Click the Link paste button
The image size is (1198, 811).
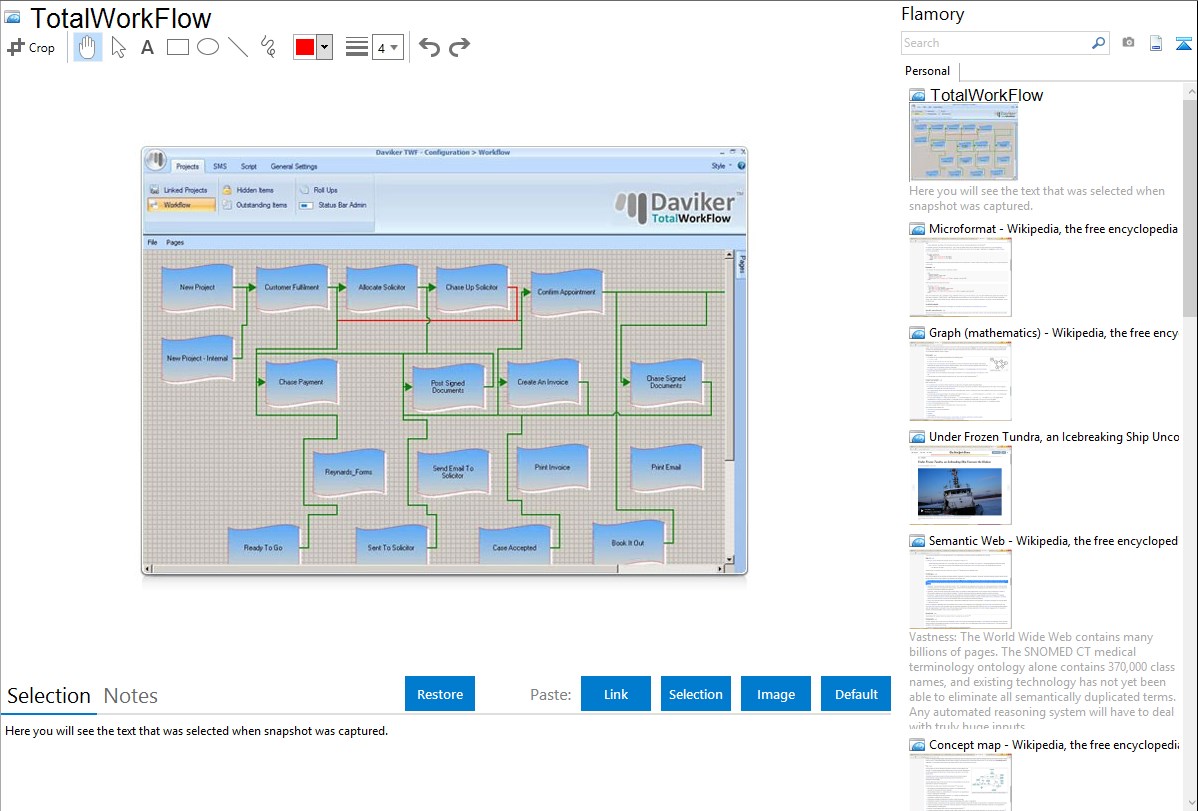point(616,694)
